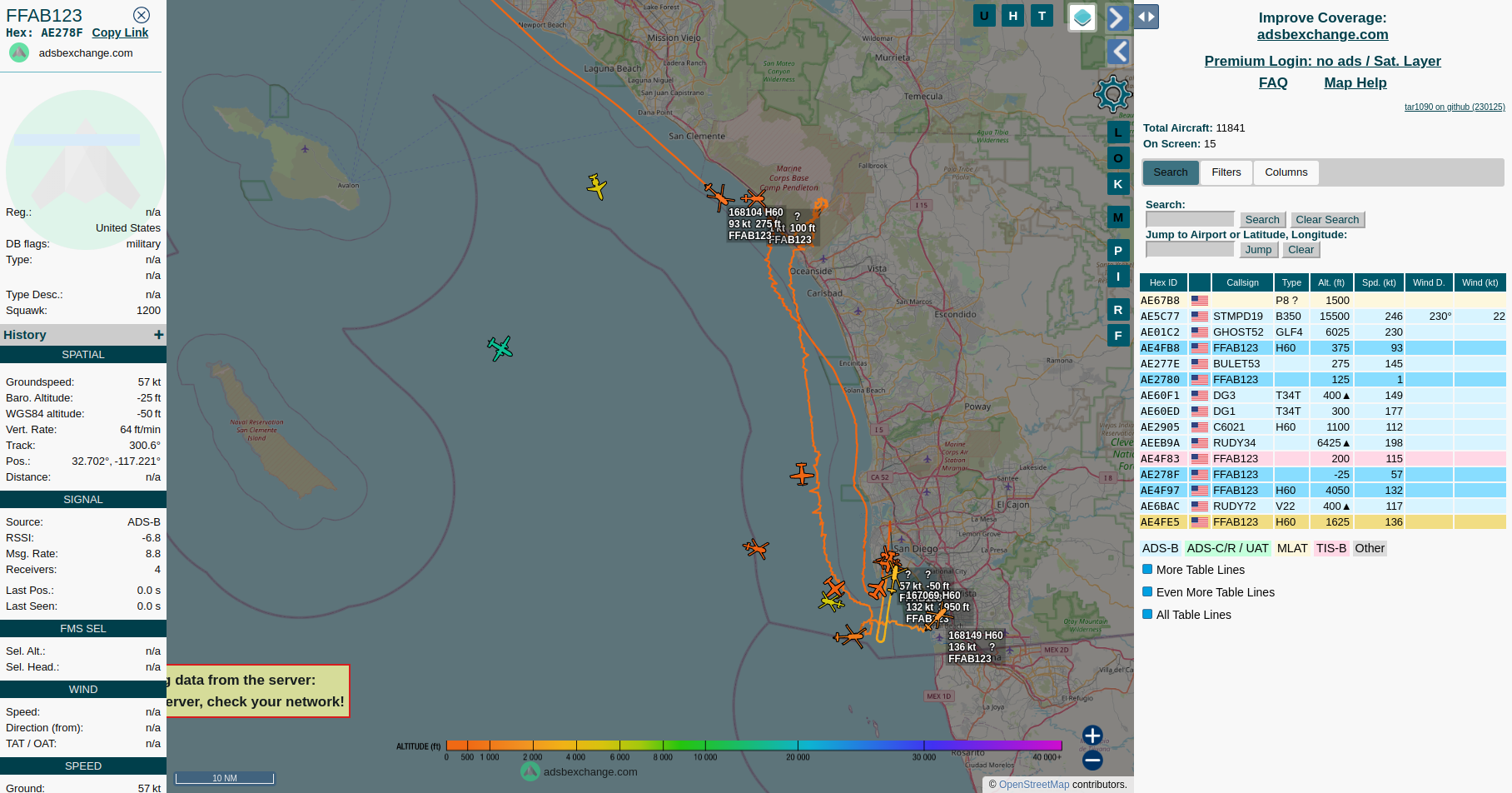Click the Clear button beside Jump
The width and height of the screenshot is (1512, 793).
1301,250
